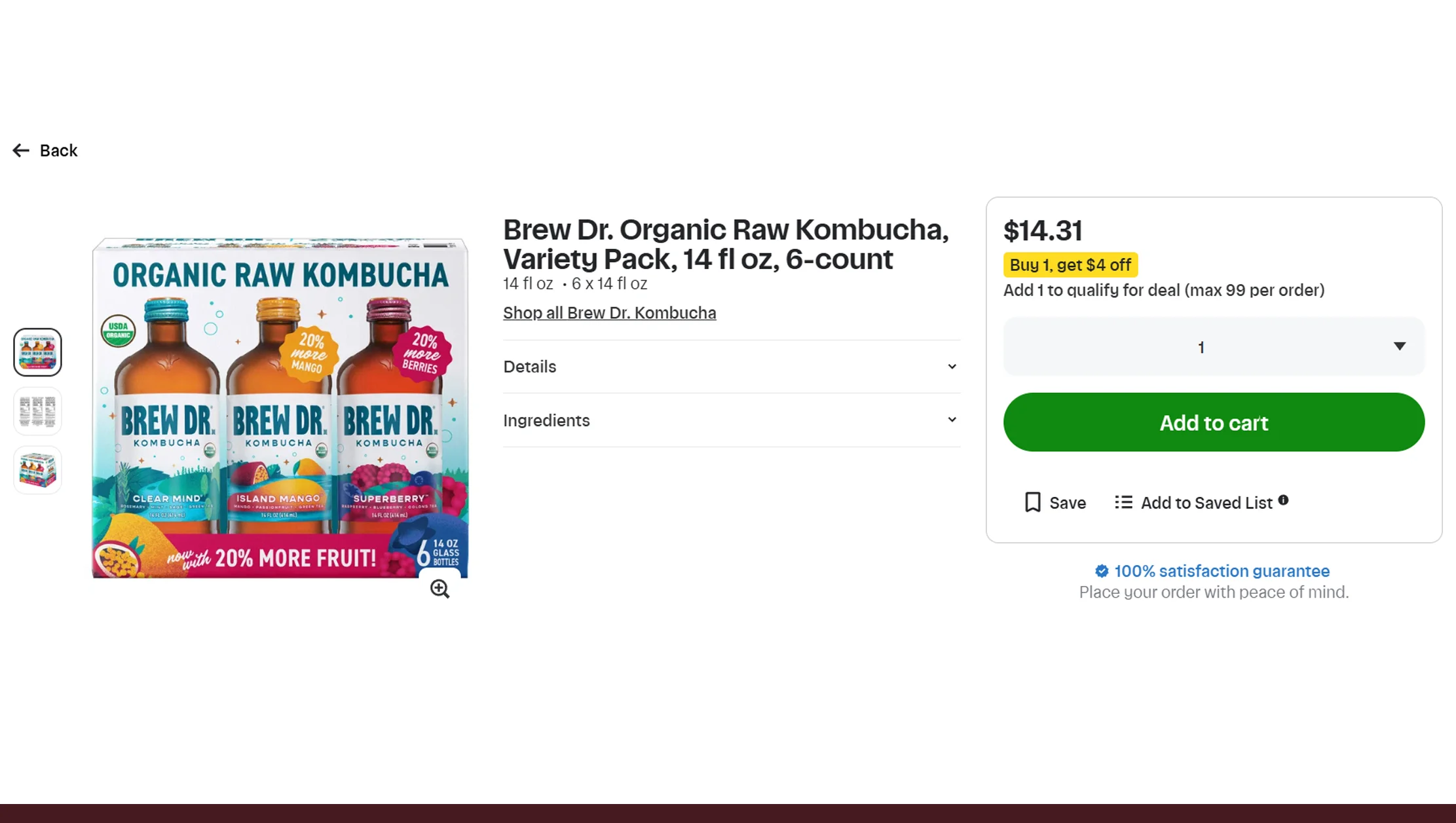
Task: Open the image zoom magnifier
Action: (x=439, y=589)
